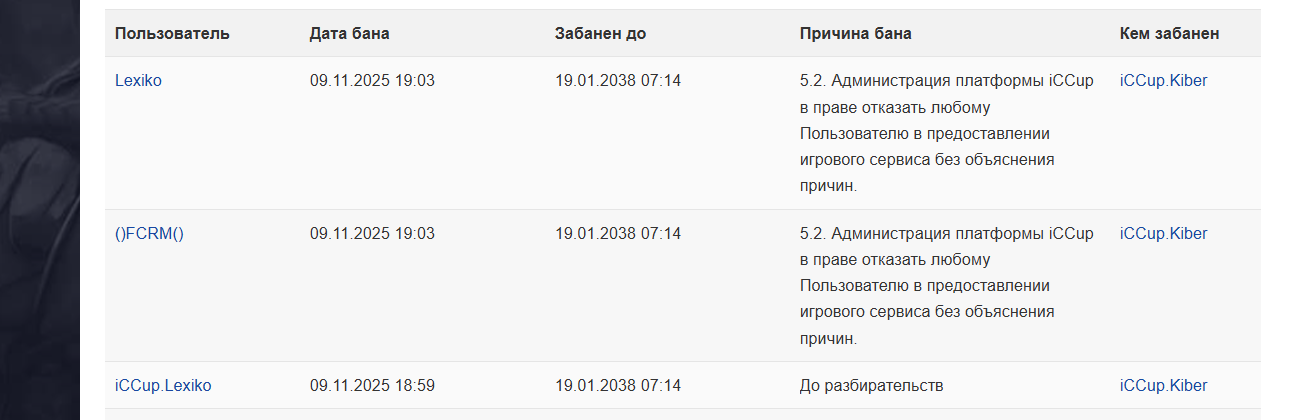The height and width of the screenshot is (420, 1297).
Task: Click the ban date 09.11.2025 18:59
Action: coord(372,386)
